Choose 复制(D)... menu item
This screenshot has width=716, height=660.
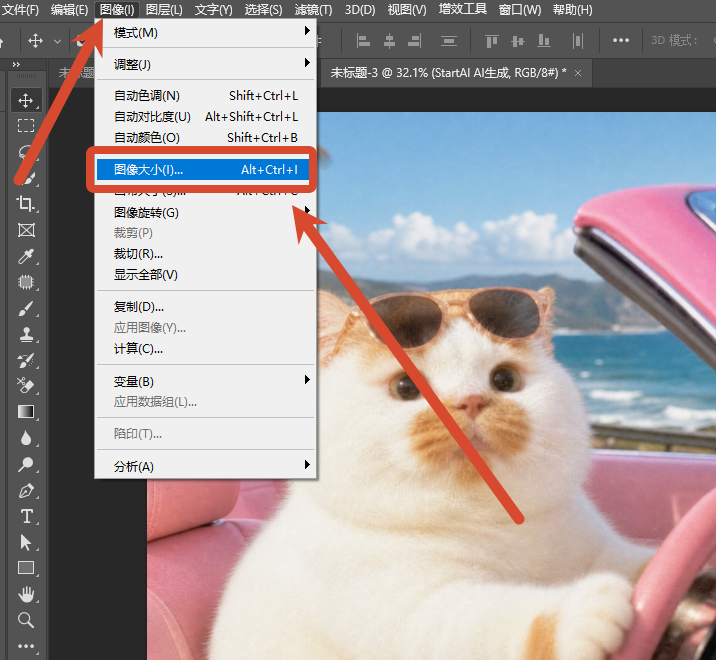click(205, 307)
